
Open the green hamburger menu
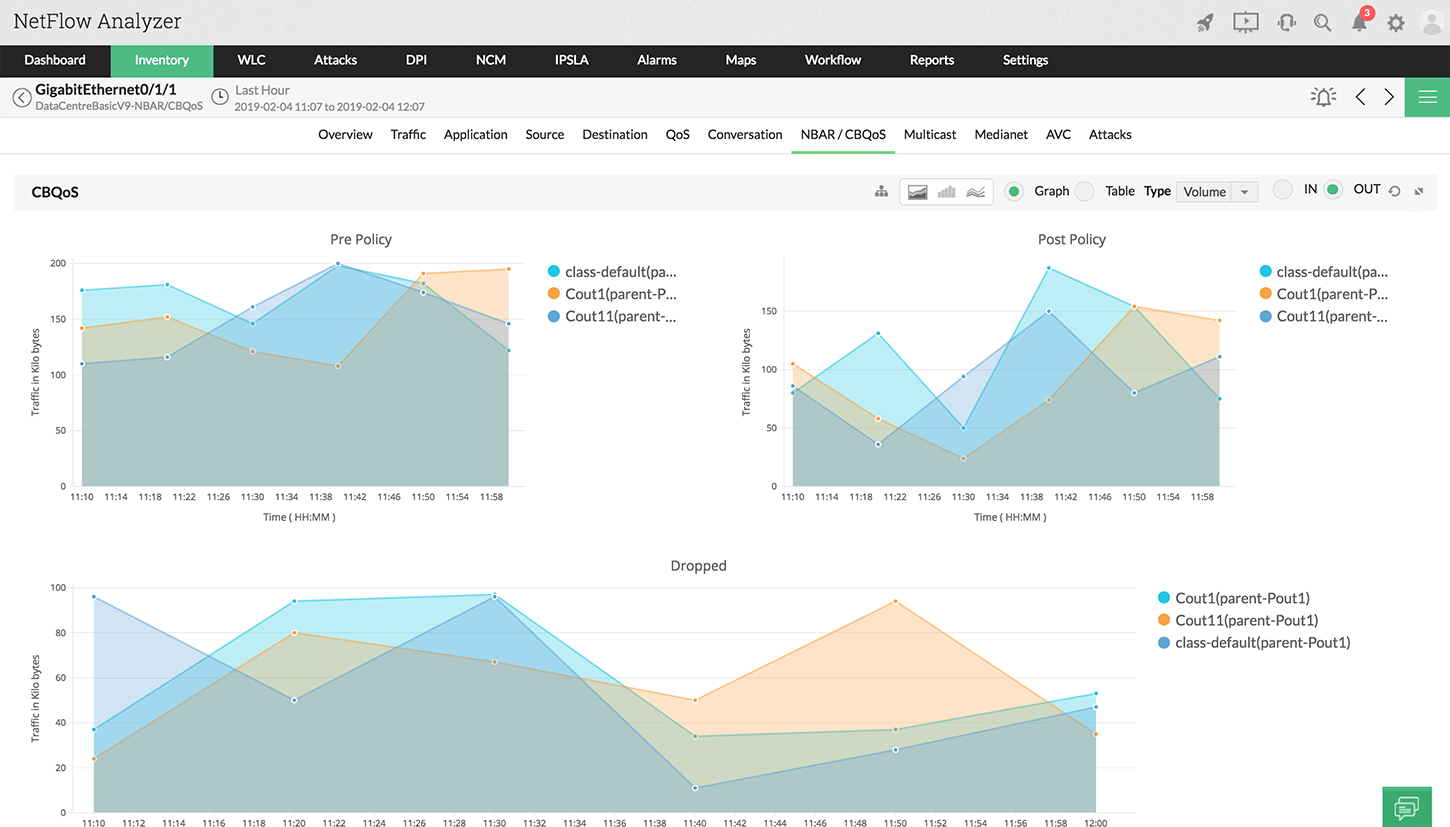(x=1427, y=97)
